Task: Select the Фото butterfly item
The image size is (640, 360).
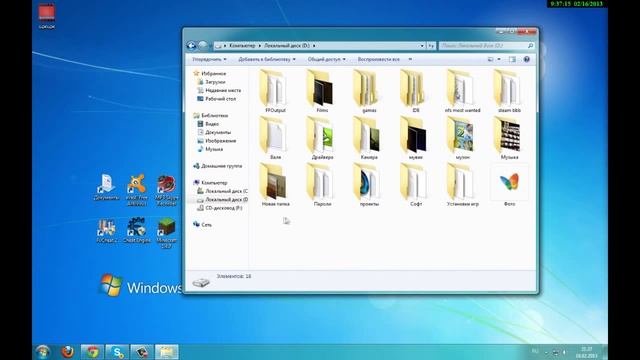Action: (509, 184)
